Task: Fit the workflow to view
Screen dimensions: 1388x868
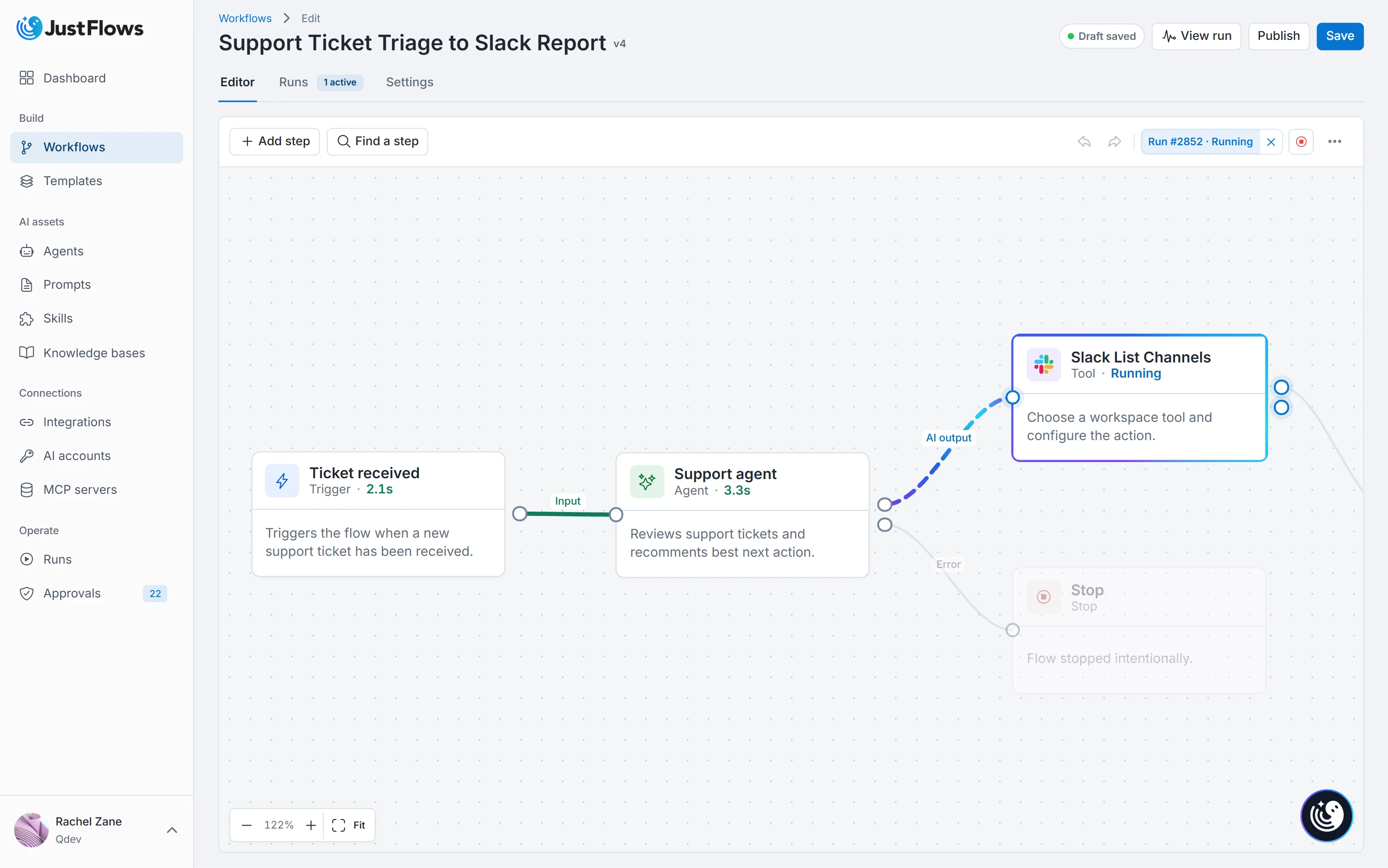Action: click(349, 825)
